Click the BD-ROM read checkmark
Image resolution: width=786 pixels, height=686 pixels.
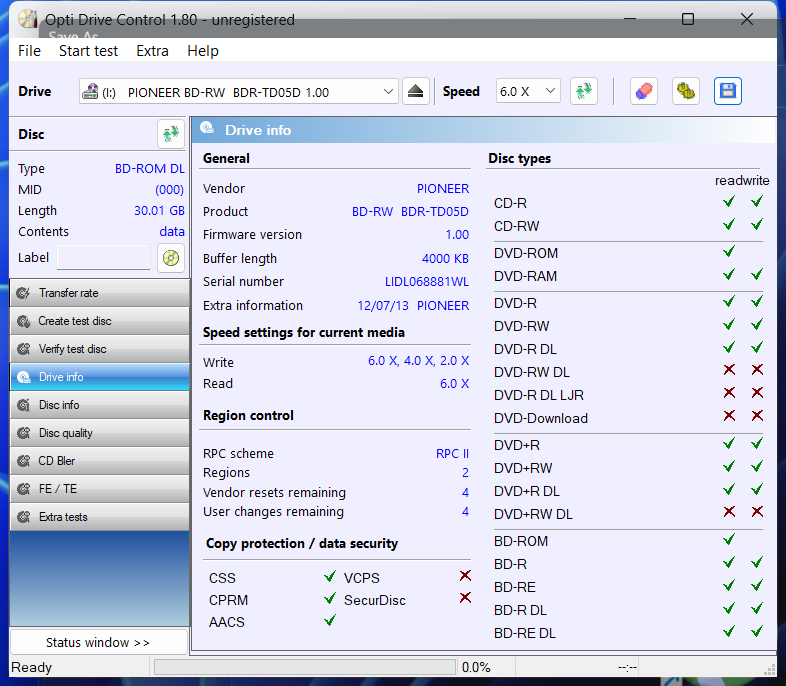[x=729, y=540]
